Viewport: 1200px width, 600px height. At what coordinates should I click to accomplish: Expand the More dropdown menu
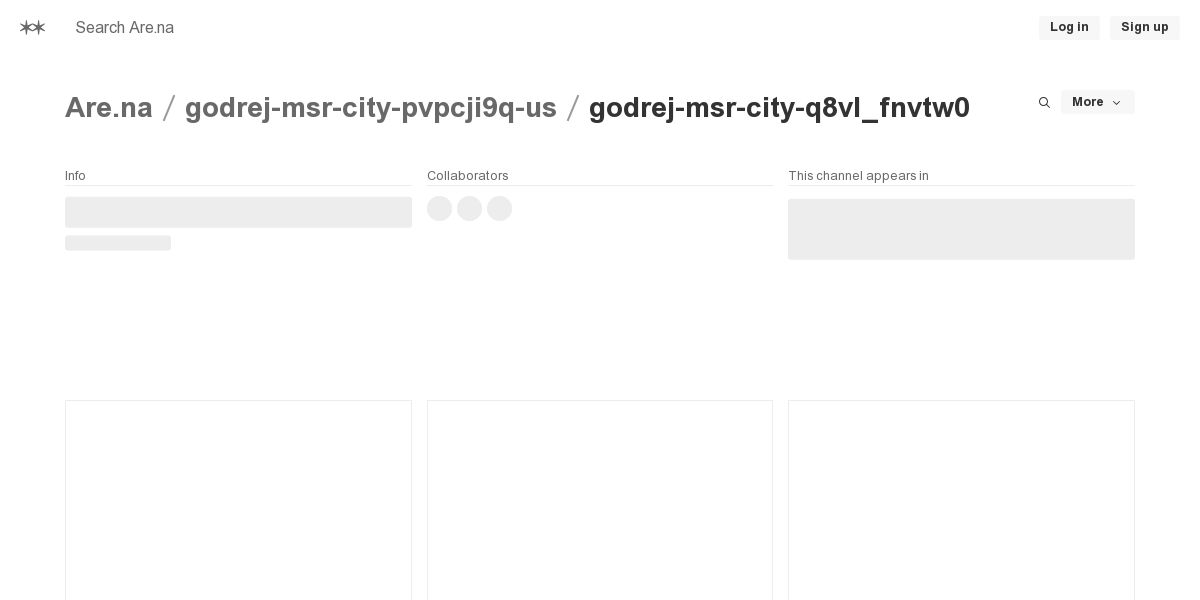[1097, 102]
